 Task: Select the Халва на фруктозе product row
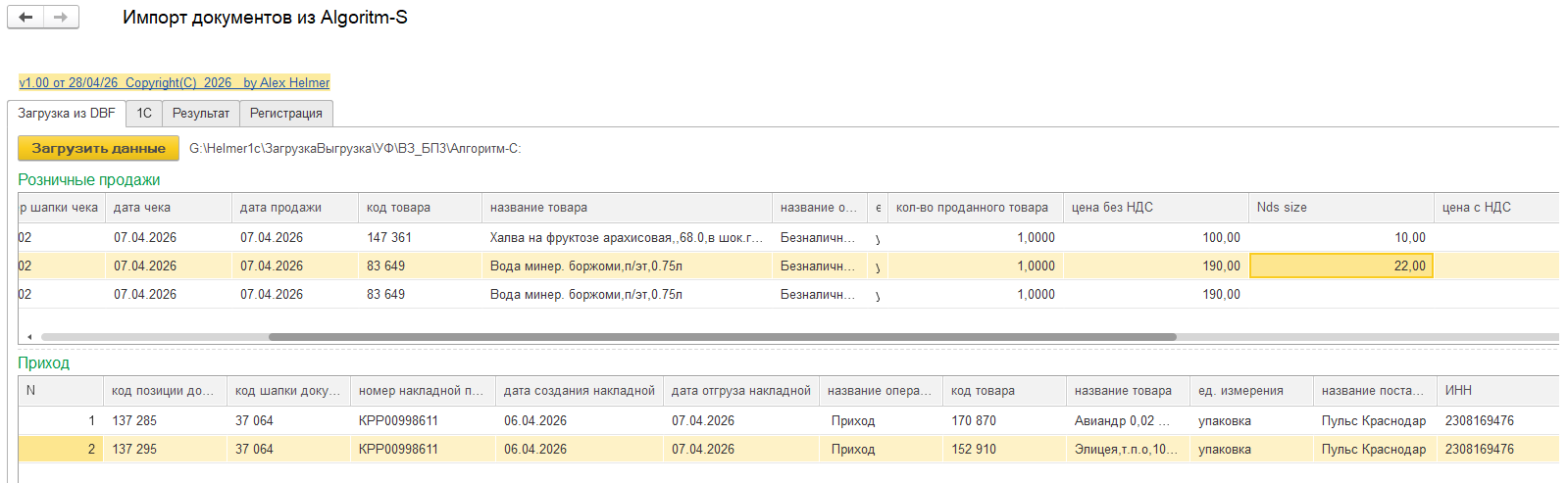coord(626,238)
